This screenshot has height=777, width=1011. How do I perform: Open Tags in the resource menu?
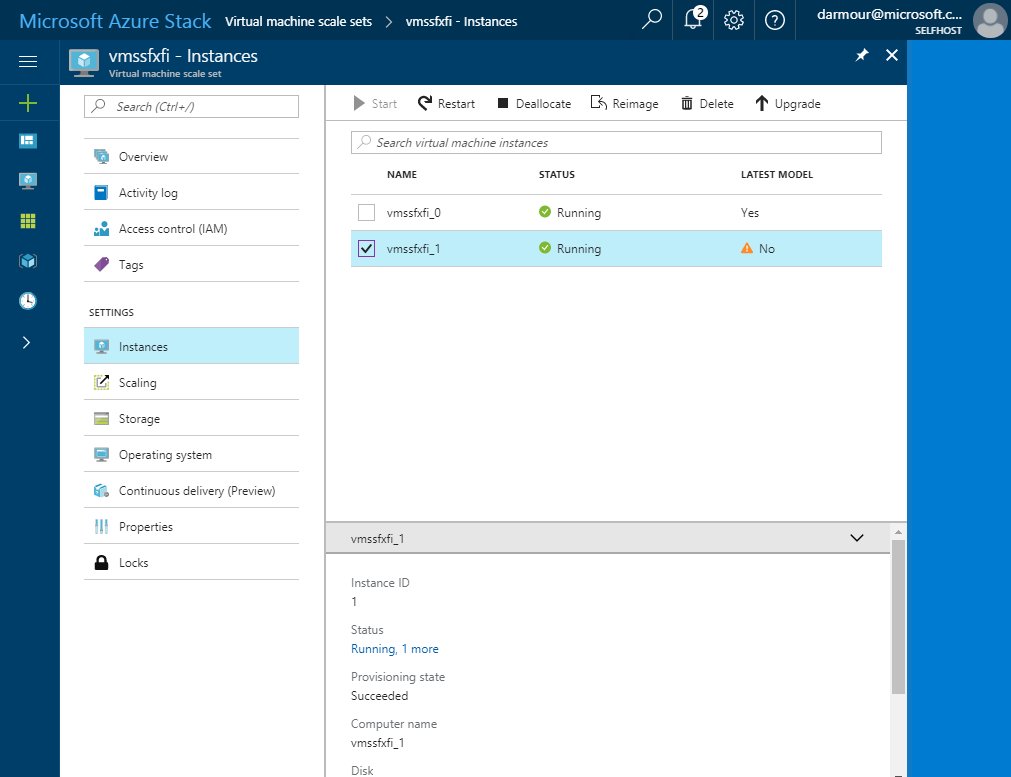pos(191,264)
